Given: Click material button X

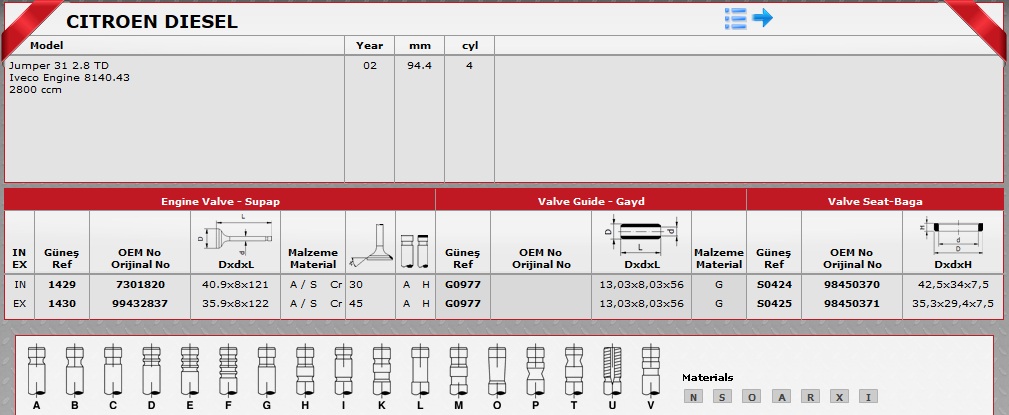Looking at the screenshot, I should coord(839,397).
